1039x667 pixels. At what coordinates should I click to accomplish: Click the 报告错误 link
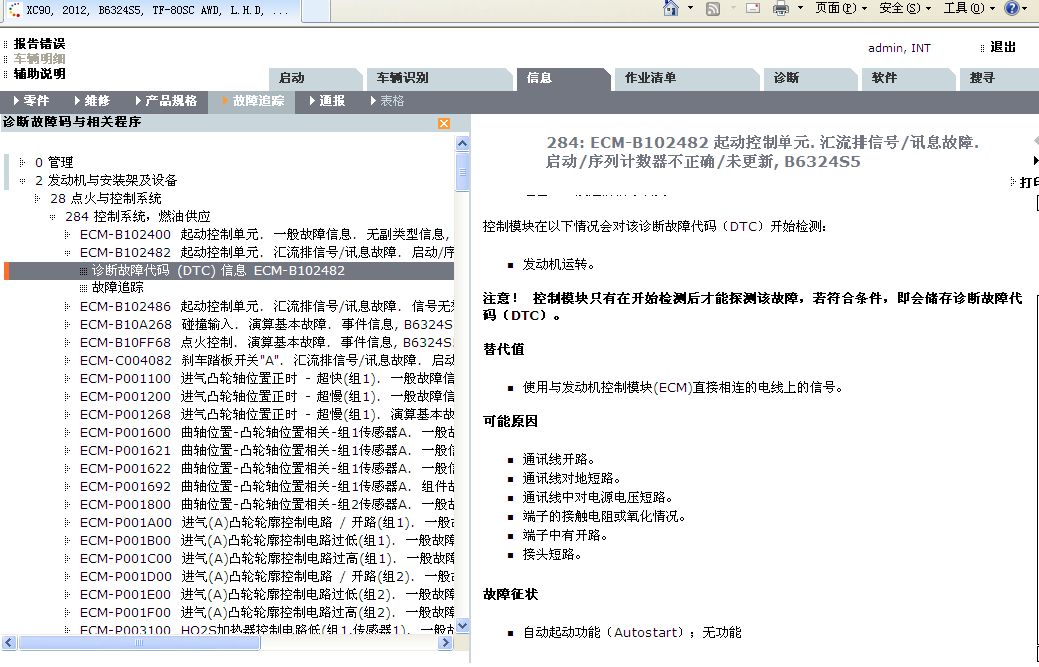coord(39,44)
